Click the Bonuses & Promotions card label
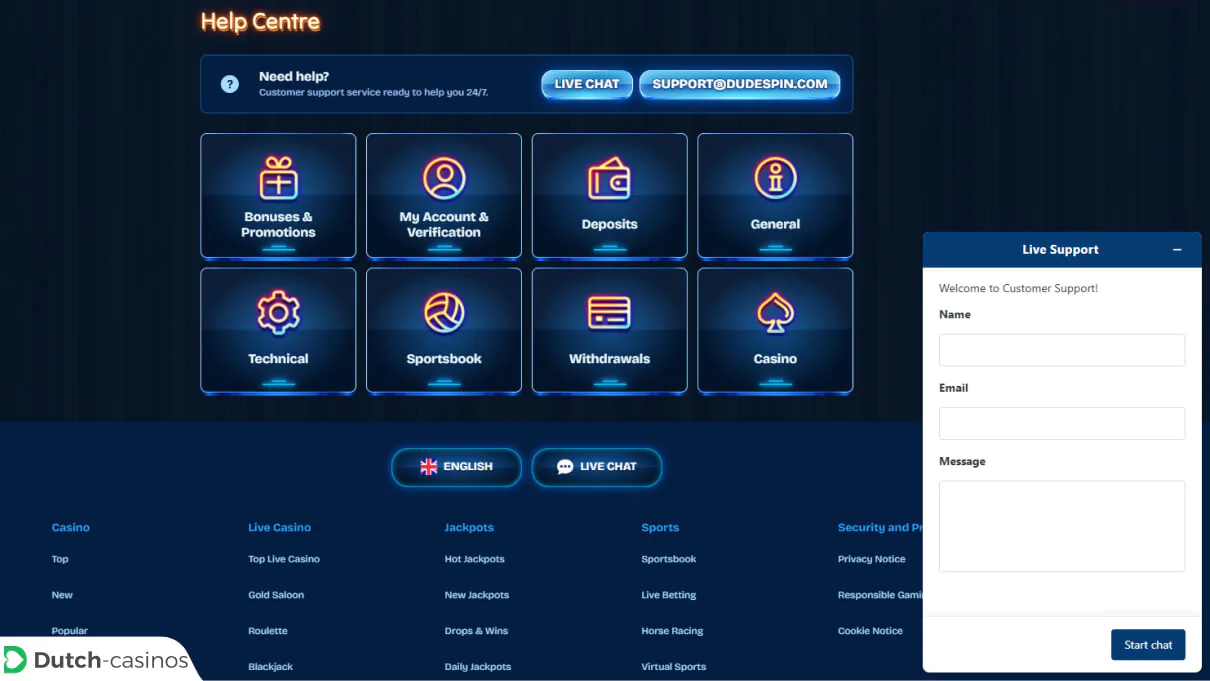 (x=278, y=224)
